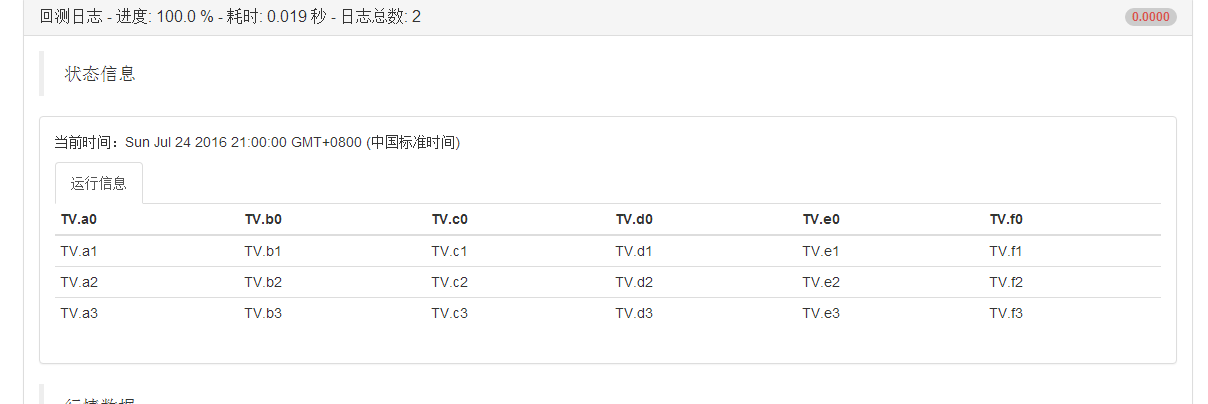The height and width of the screenshot is (404, 1208).
Task: Click the red 0.0000 badge
Action: pos(1150,17)
